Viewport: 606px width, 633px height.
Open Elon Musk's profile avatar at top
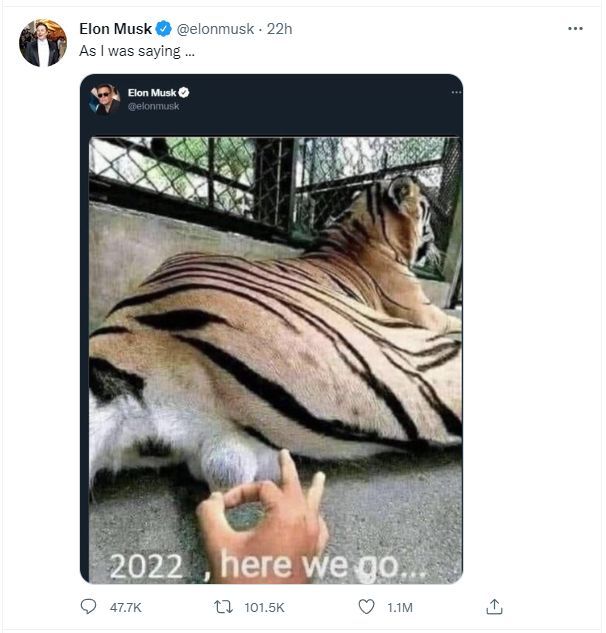pos(43,43)
